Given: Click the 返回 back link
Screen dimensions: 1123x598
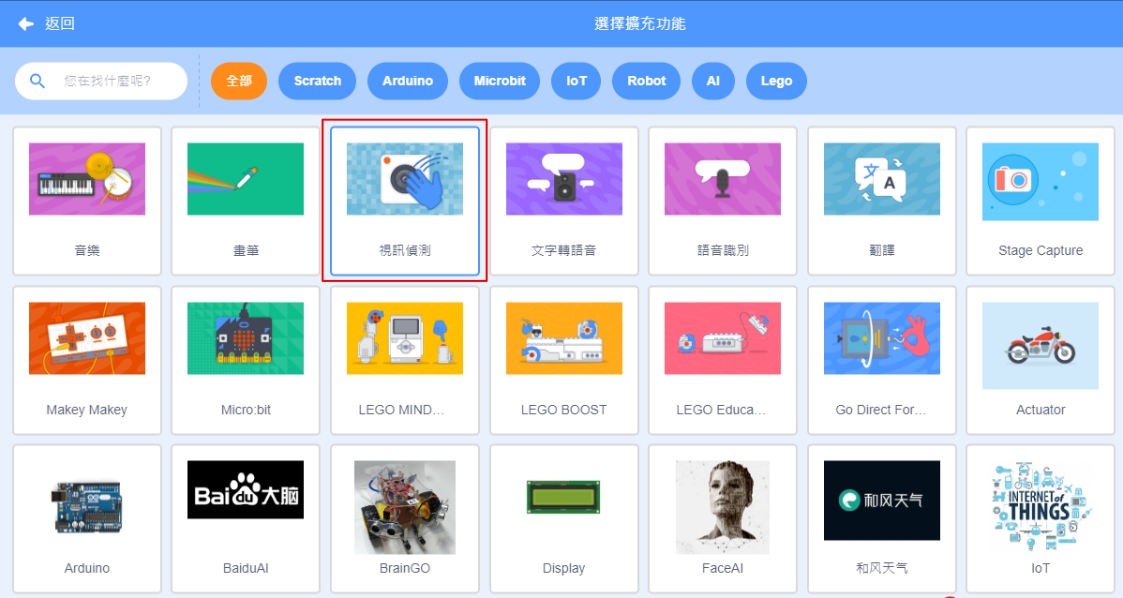Looking at the screenshot, I should point(59,23).
